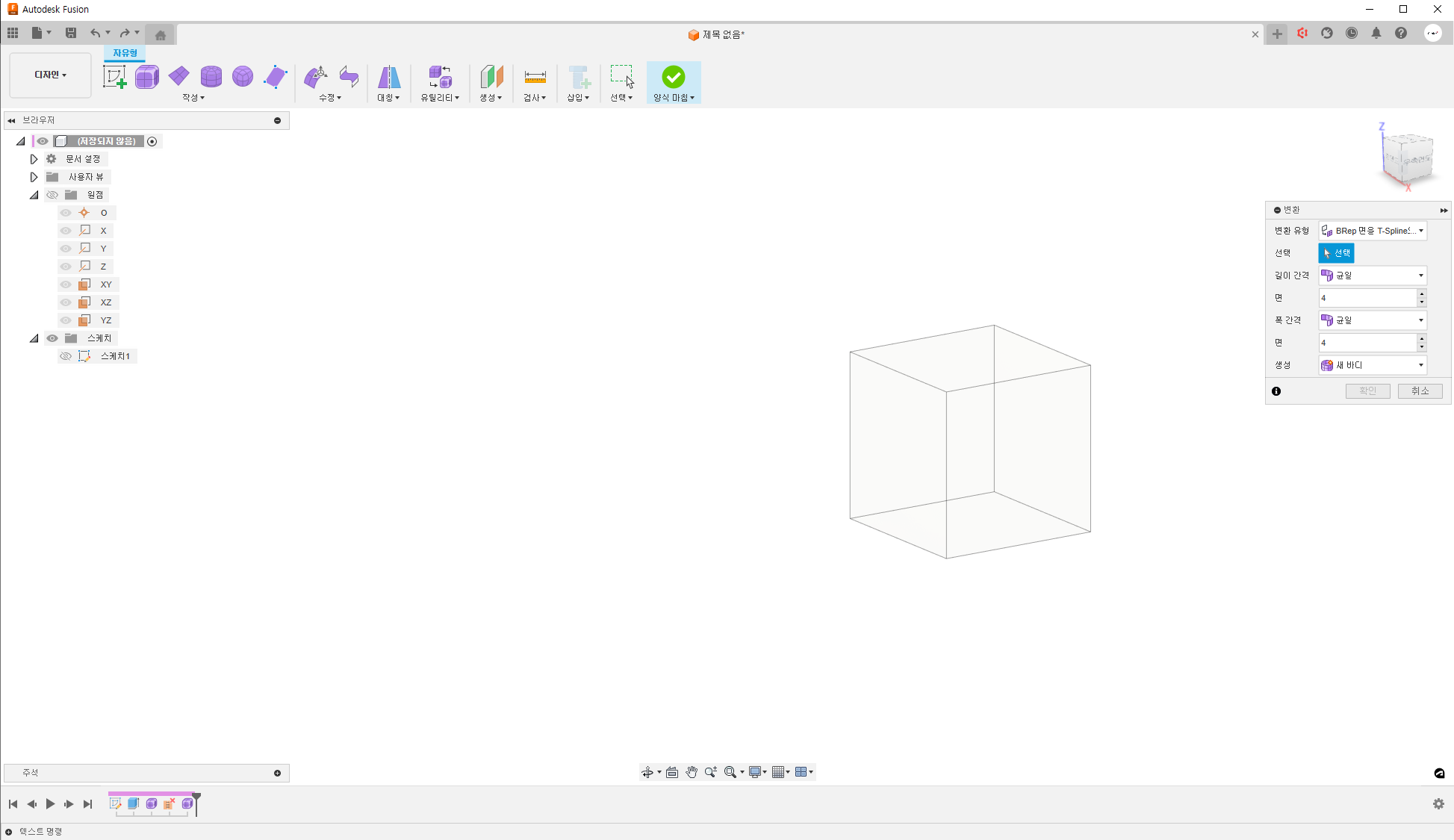1454x840 pixels.
Task: Select the Create Sketch tool icon
Action: pos(114,77)
